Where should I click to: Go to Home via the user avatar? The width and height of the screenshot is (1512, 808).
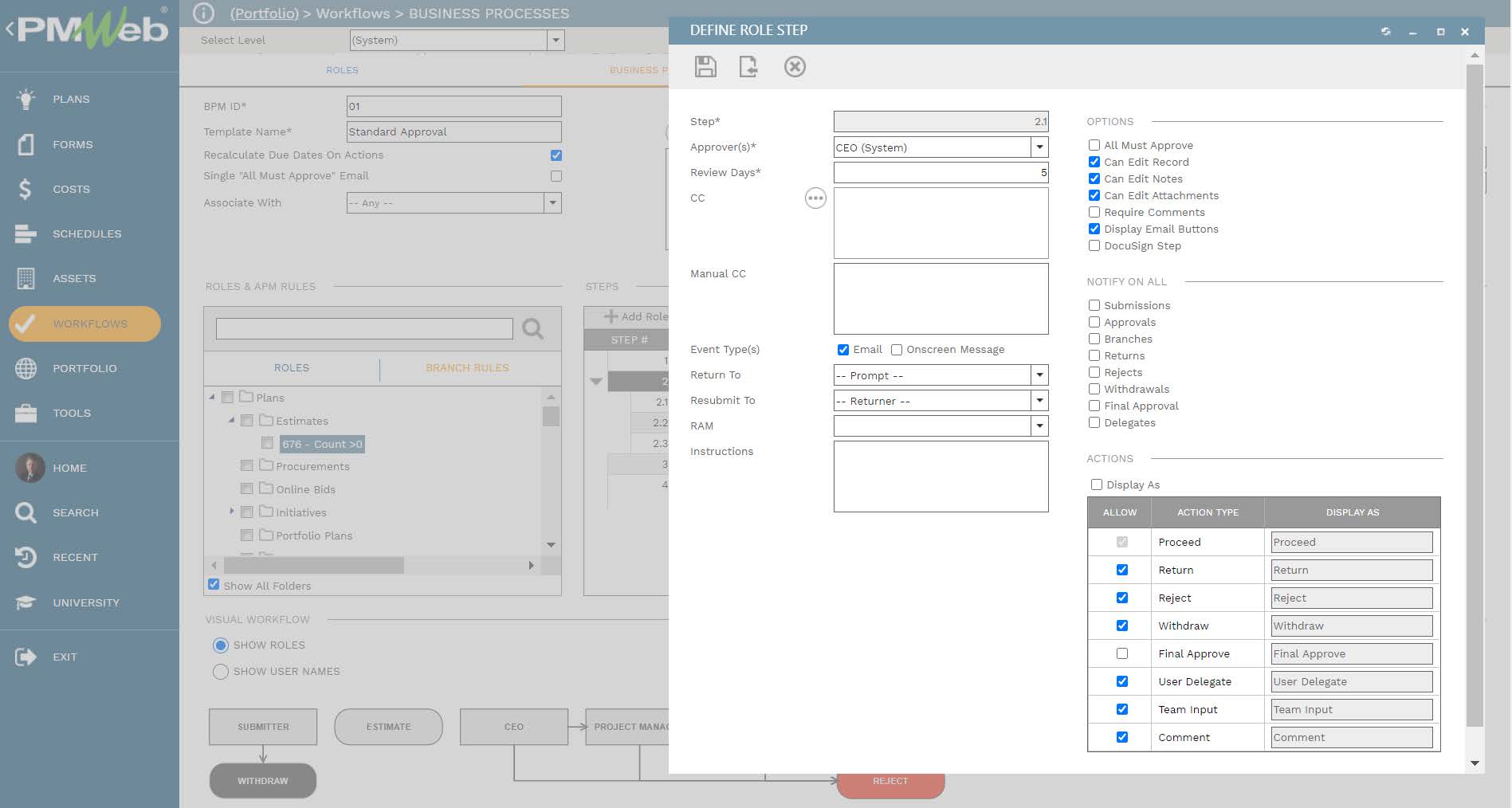click(29, 468)
